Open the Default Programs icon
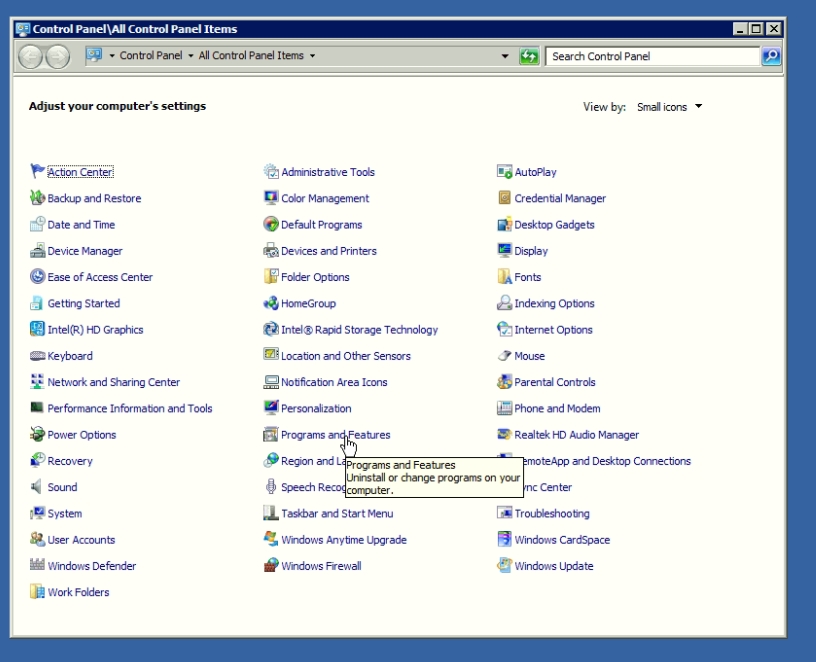The image size is (816, 662). [271, 224]
